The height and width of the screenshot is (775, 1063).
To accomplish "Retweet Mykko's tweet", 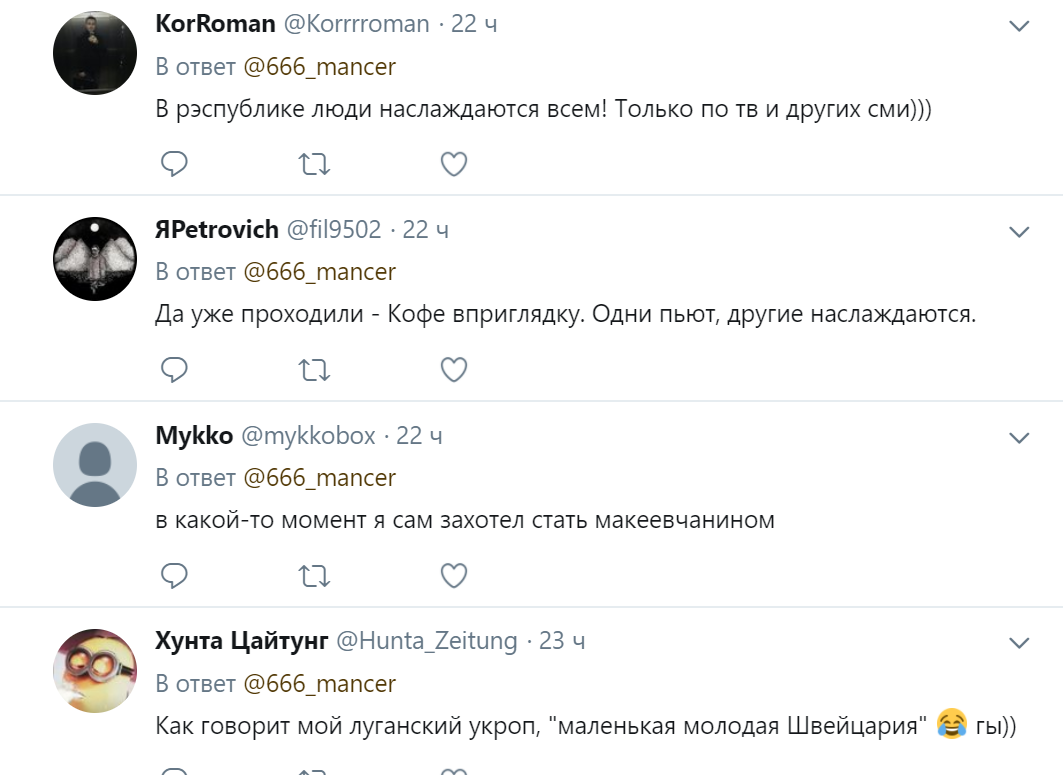I will click(314, 575).
